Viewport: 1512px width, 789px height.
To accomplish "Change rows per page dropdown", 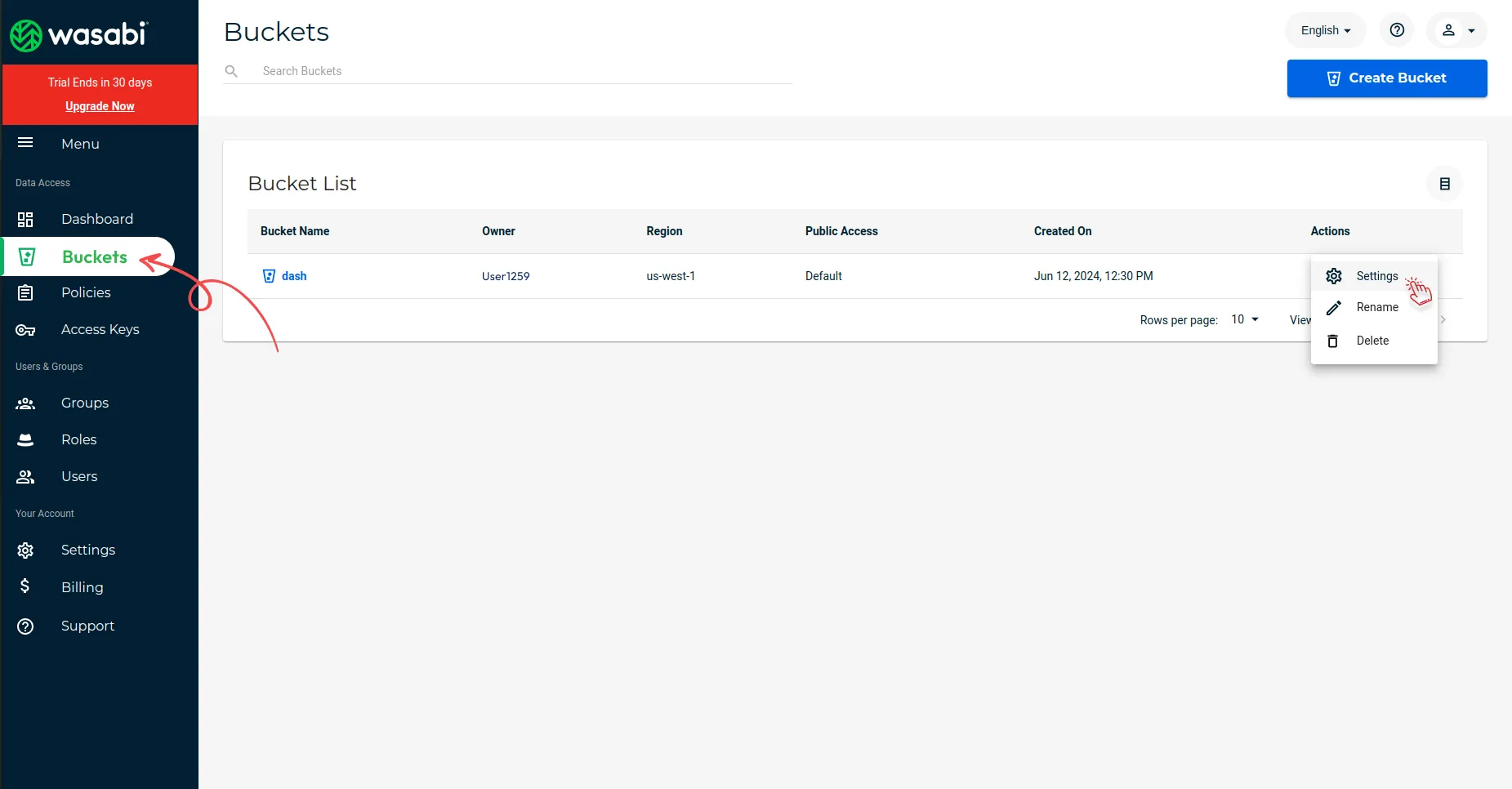I will coord(1245,319).
